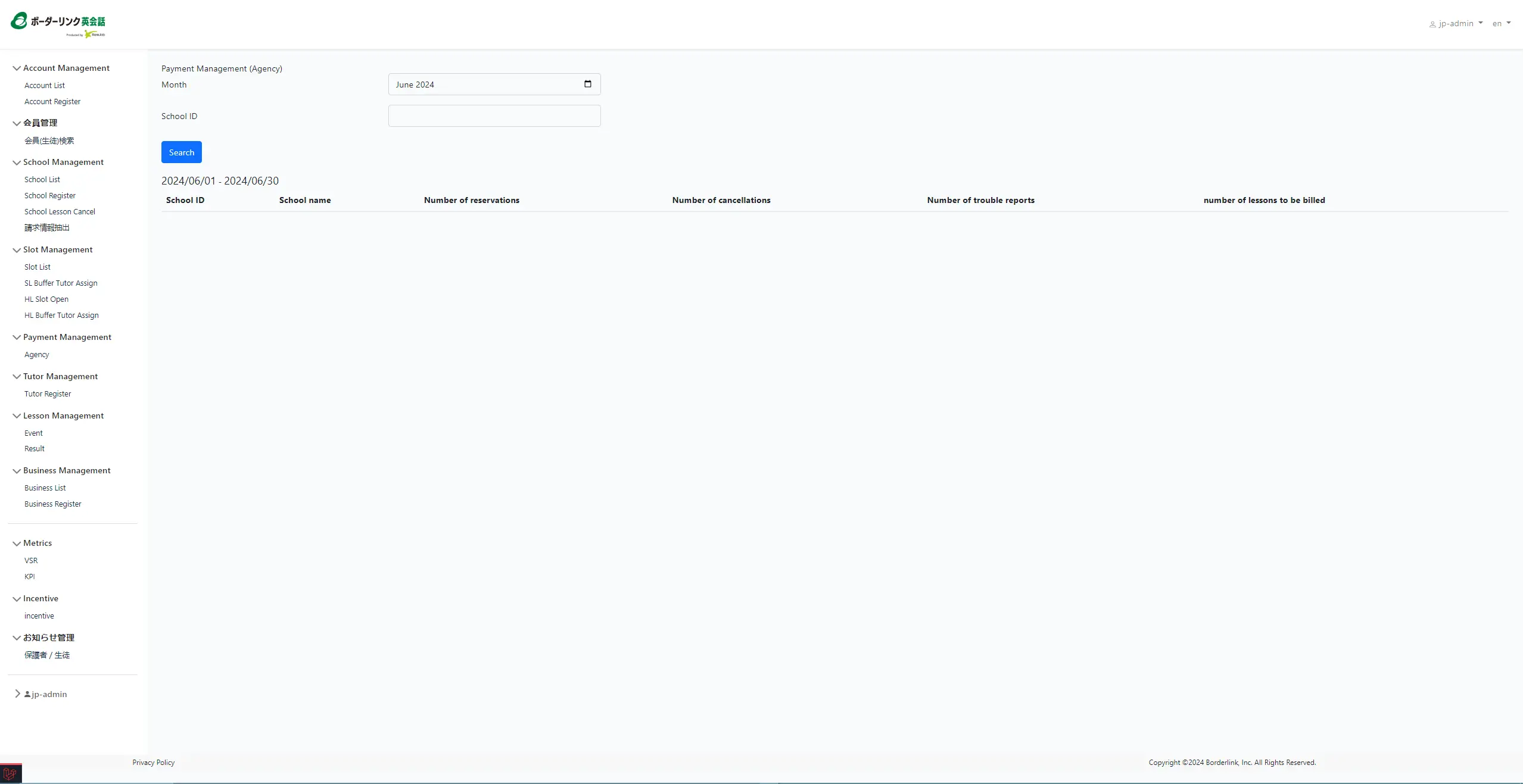Go to Account List page

(x=45, y=86)
